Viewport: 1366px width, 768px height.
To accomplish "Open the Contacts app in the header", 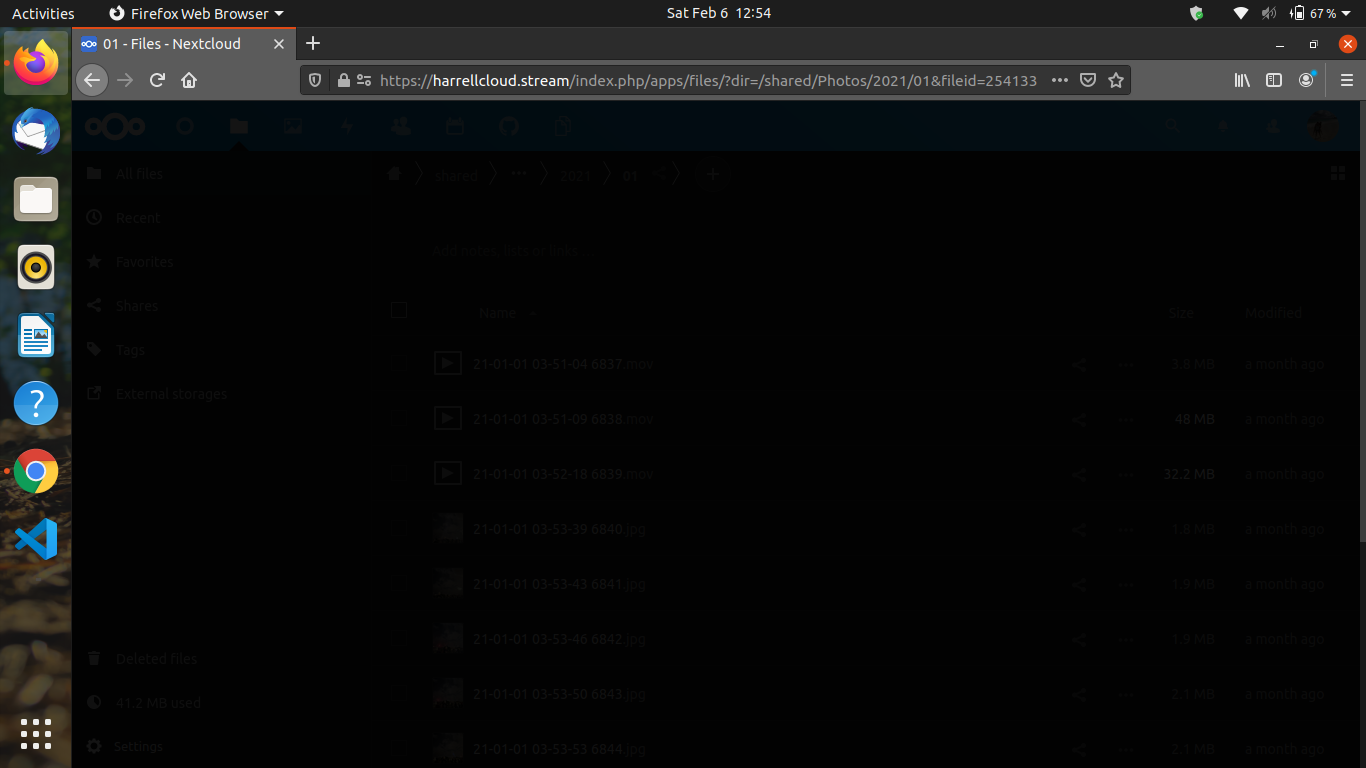I will pyautogui.click(x=400, y=126).
